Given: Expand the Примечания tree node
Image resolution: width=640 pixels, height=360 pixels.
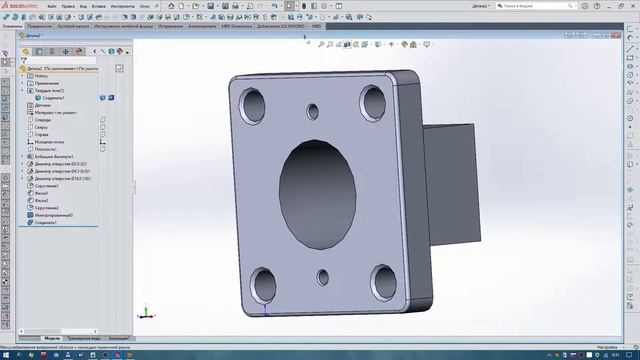Looking at the screenshot, I should 22,83.
